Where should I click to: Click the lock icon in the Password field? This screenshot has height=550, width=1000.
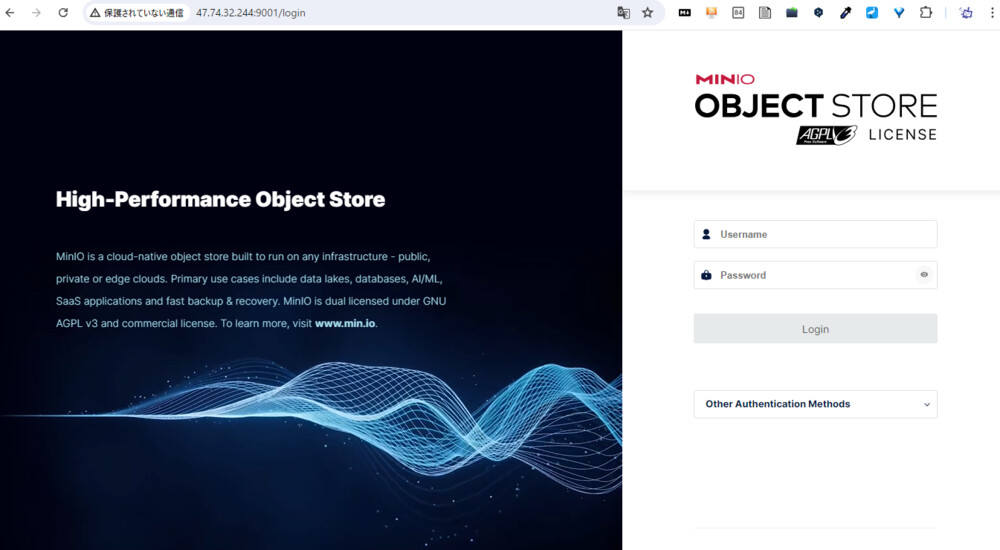[706, 275]
